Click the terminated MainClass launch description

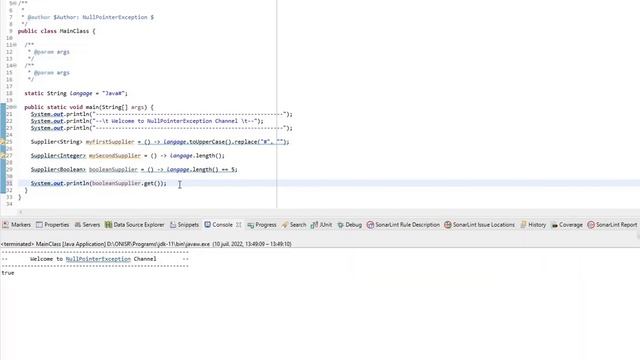[146, 244]
